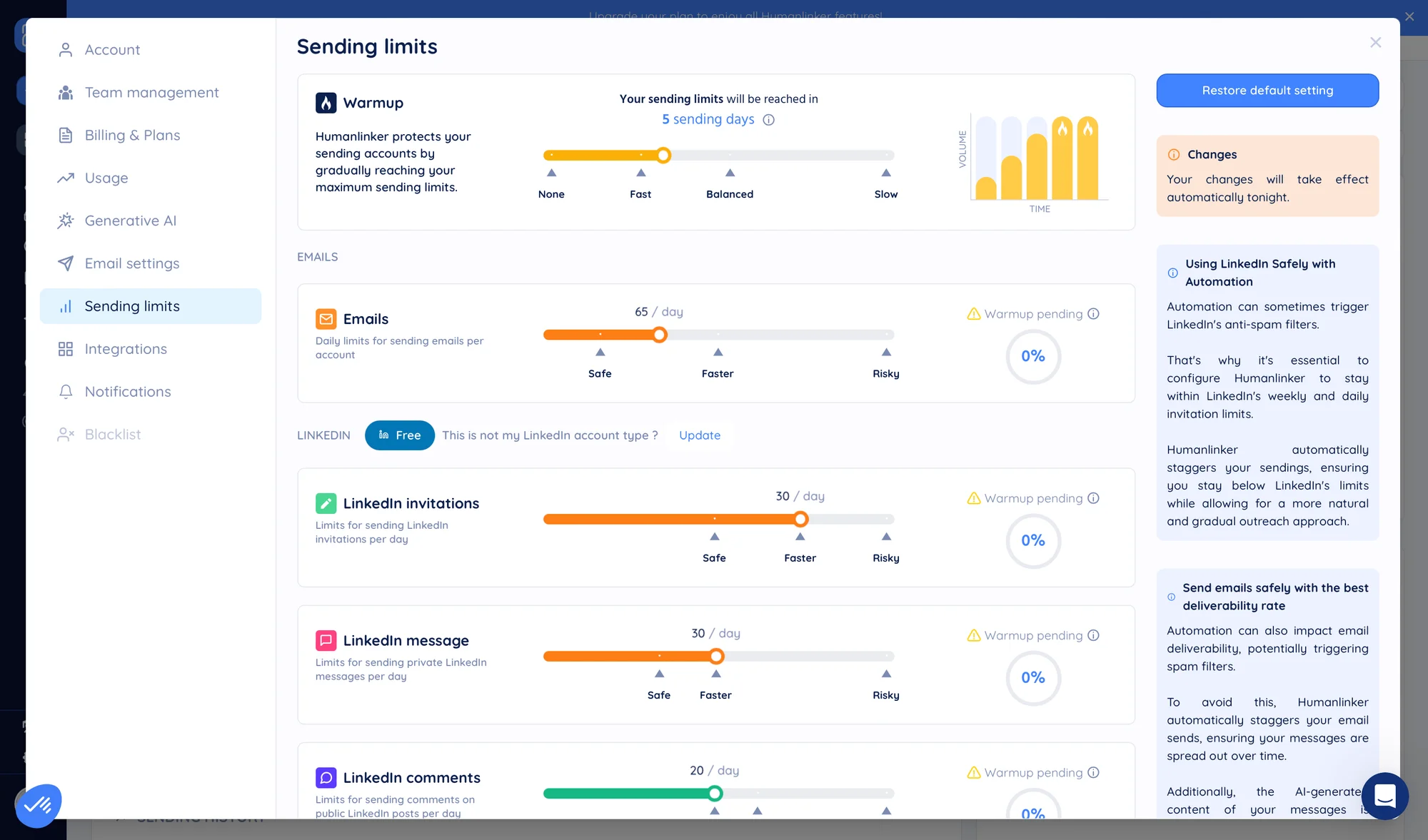Click the Team management people icon
This screenshot has width=1428, height=840.
66,93
